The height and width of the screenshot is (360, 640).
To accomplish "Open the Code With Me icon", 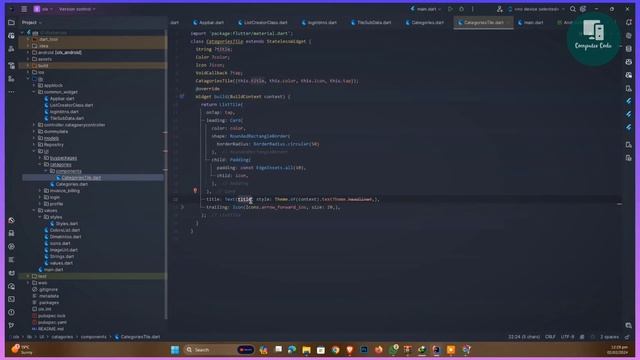I will [x=500, y=9].
